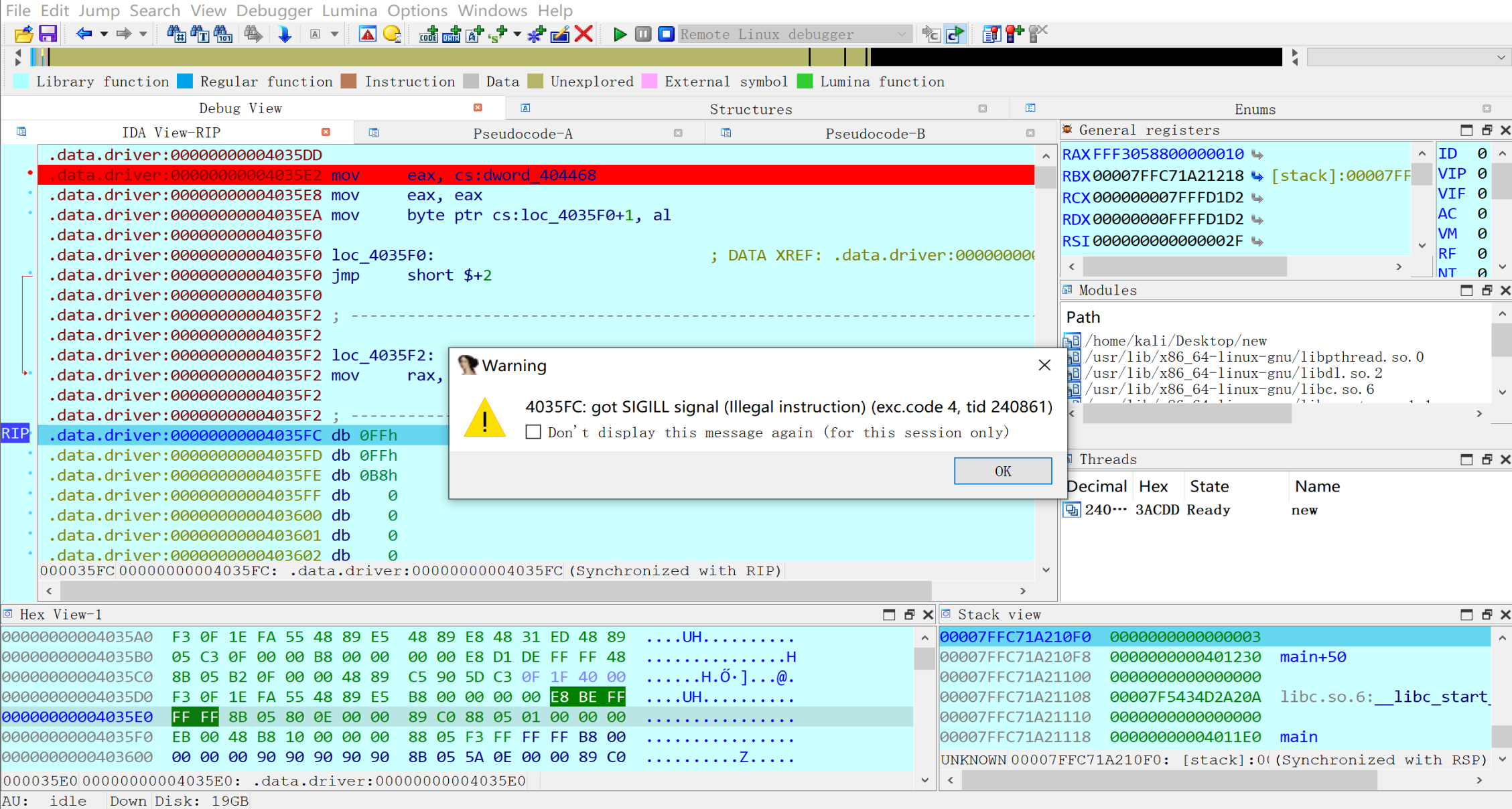The width and height of the screenshot is (1512, 809).
Task: Open a file with the folder icon
Action: coord(23,33)
